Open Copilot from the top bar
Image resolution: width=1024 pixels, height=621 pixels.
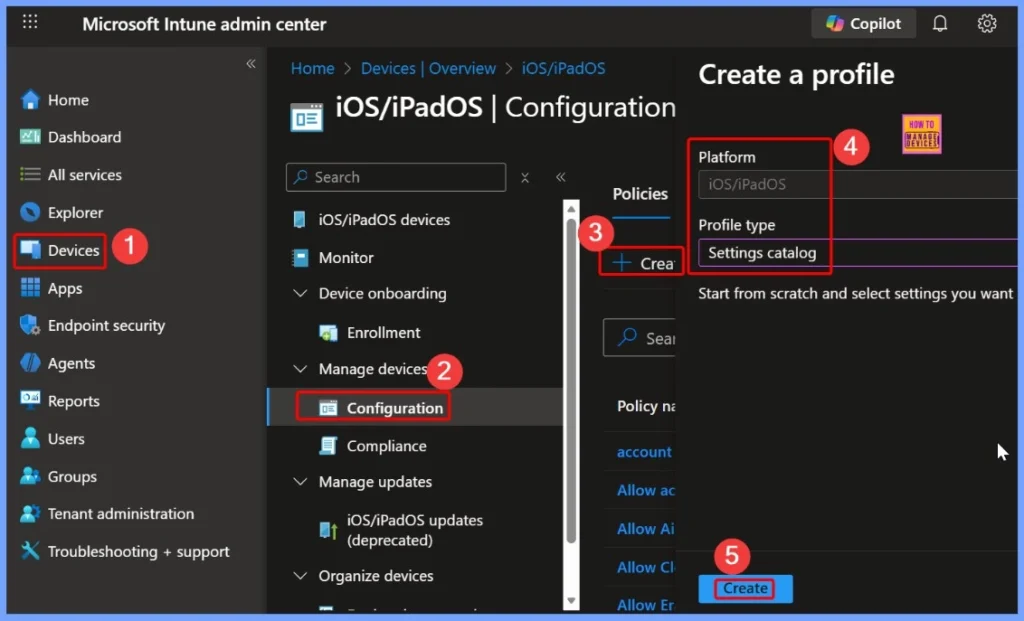tap(862, 22)
